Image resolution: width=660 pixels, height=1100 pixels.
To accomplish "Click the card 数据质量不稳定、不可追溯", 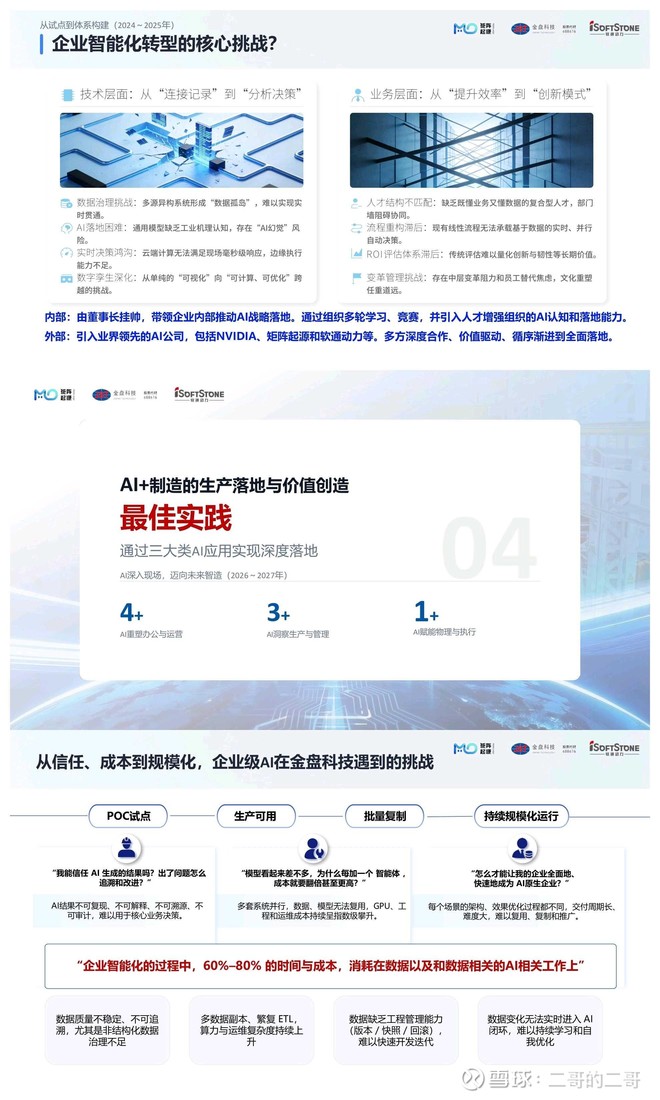I will pyautogui.click(x=107, y=1030).
